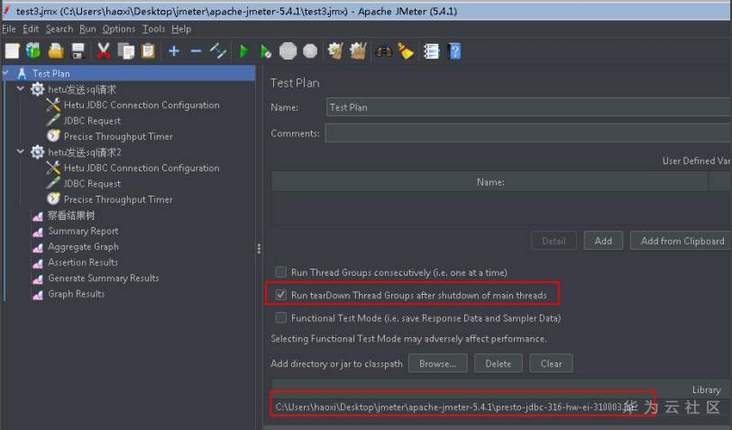The image size is (732, 430).
Task: Select Generate Summary Results listener
Action: (103, 278)
